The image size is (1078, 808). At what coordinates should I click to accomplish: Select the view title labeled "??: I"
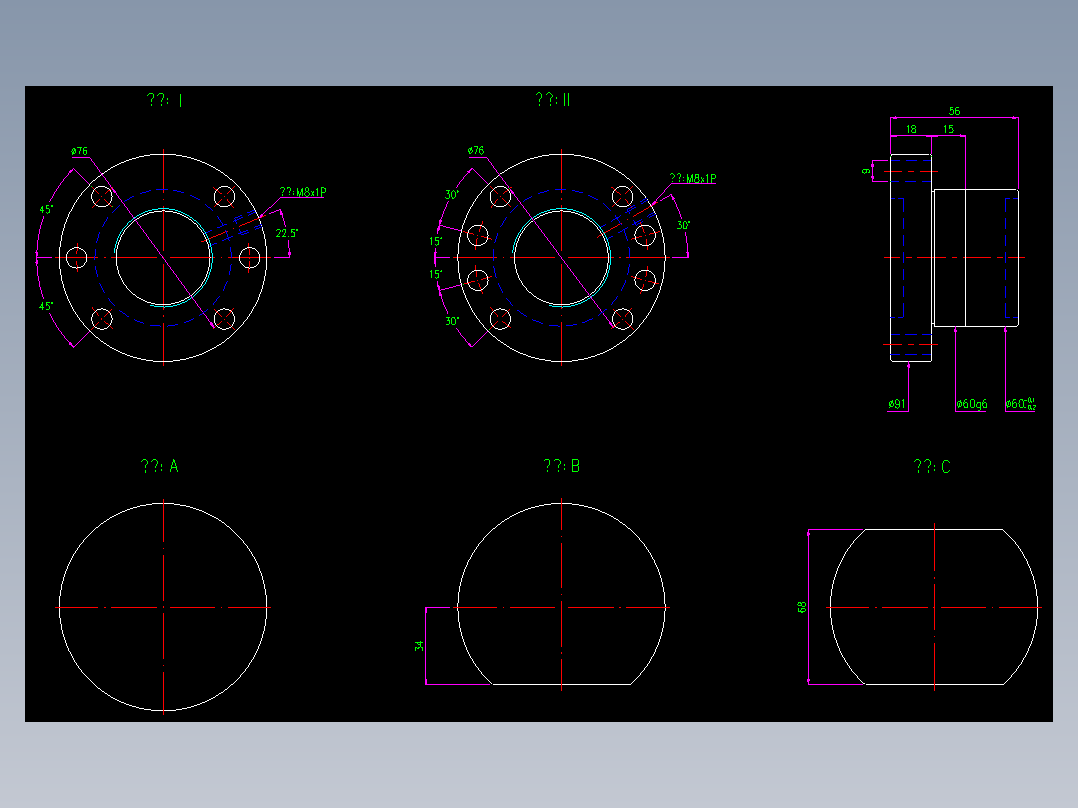pyautogui.click(x=163, y=100)
